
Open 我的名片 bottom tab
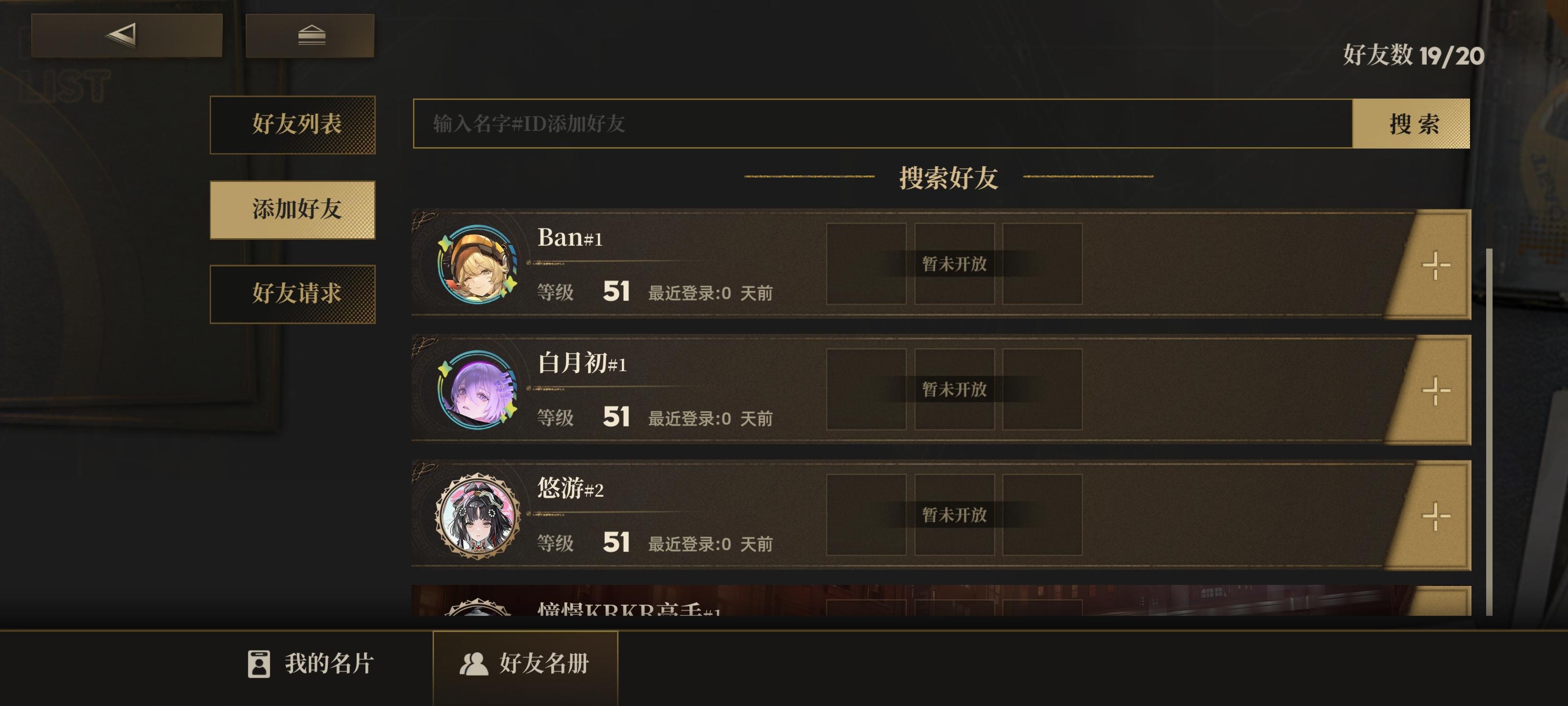coord(311,663)
